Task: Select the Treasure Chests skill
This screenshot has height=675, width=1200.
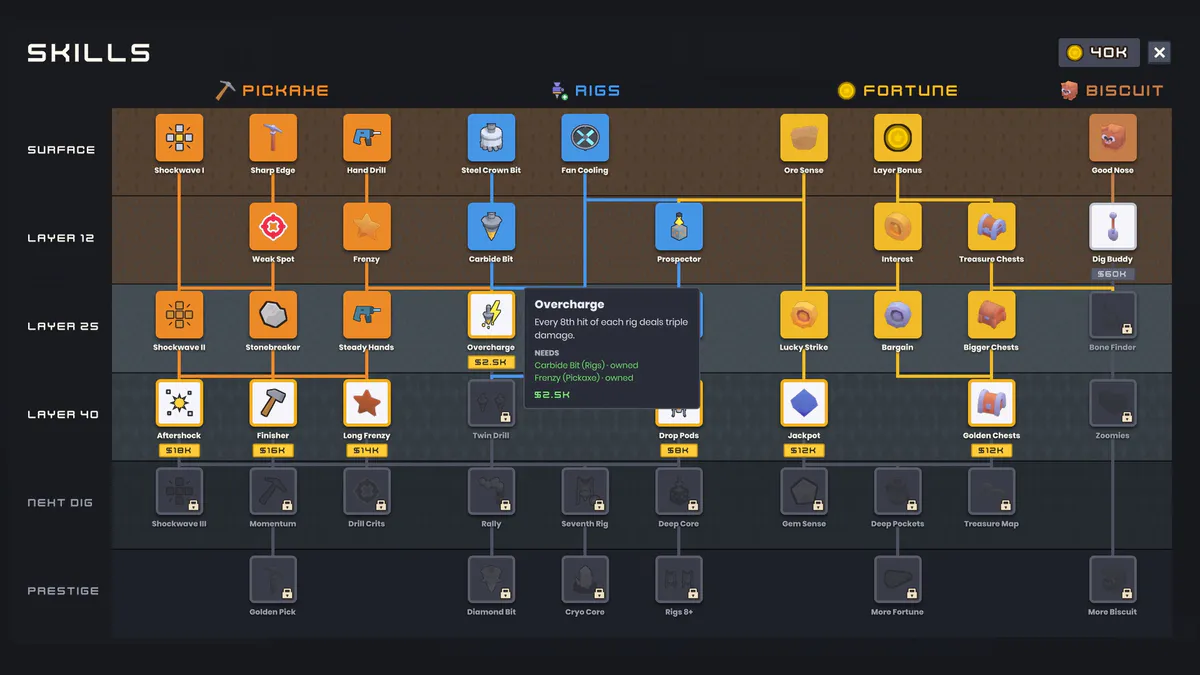Action: pyautogui.click(x=991, y=227)
